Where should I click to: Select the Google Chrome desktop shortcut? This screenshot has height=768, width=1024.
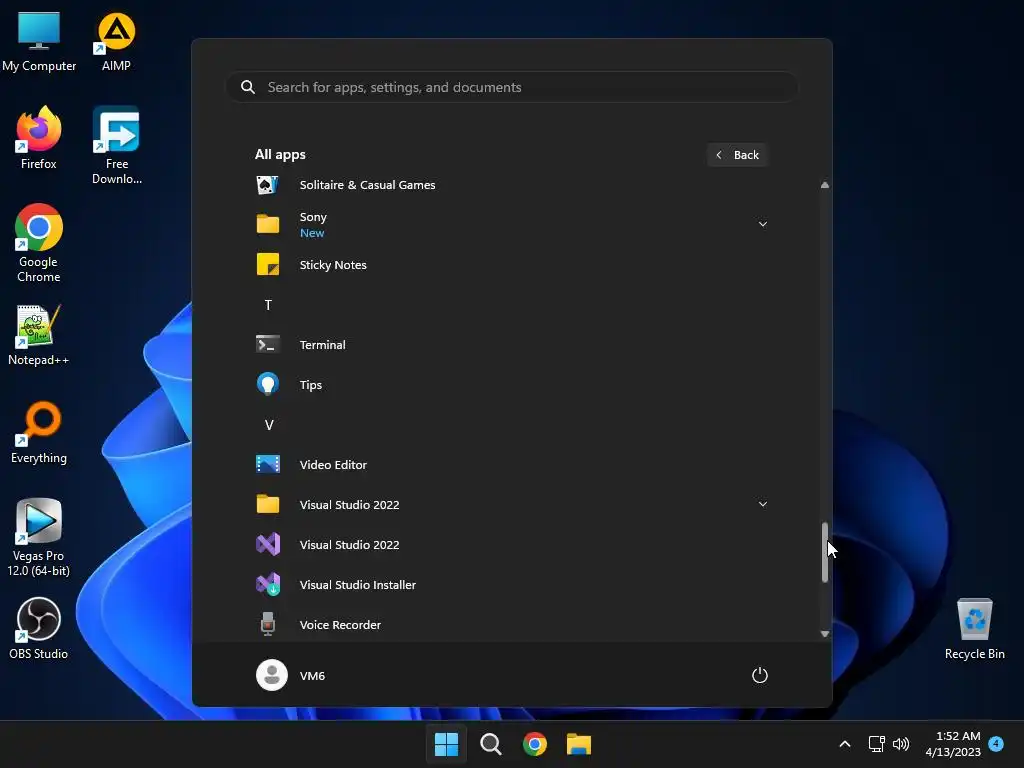tap(39, 243)
